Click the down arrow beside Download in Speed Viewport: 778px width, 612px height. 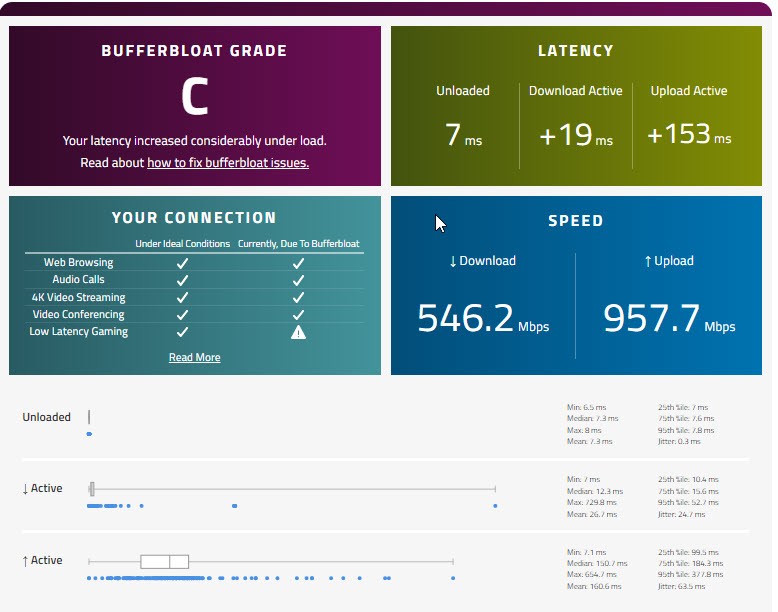point(453,261)
